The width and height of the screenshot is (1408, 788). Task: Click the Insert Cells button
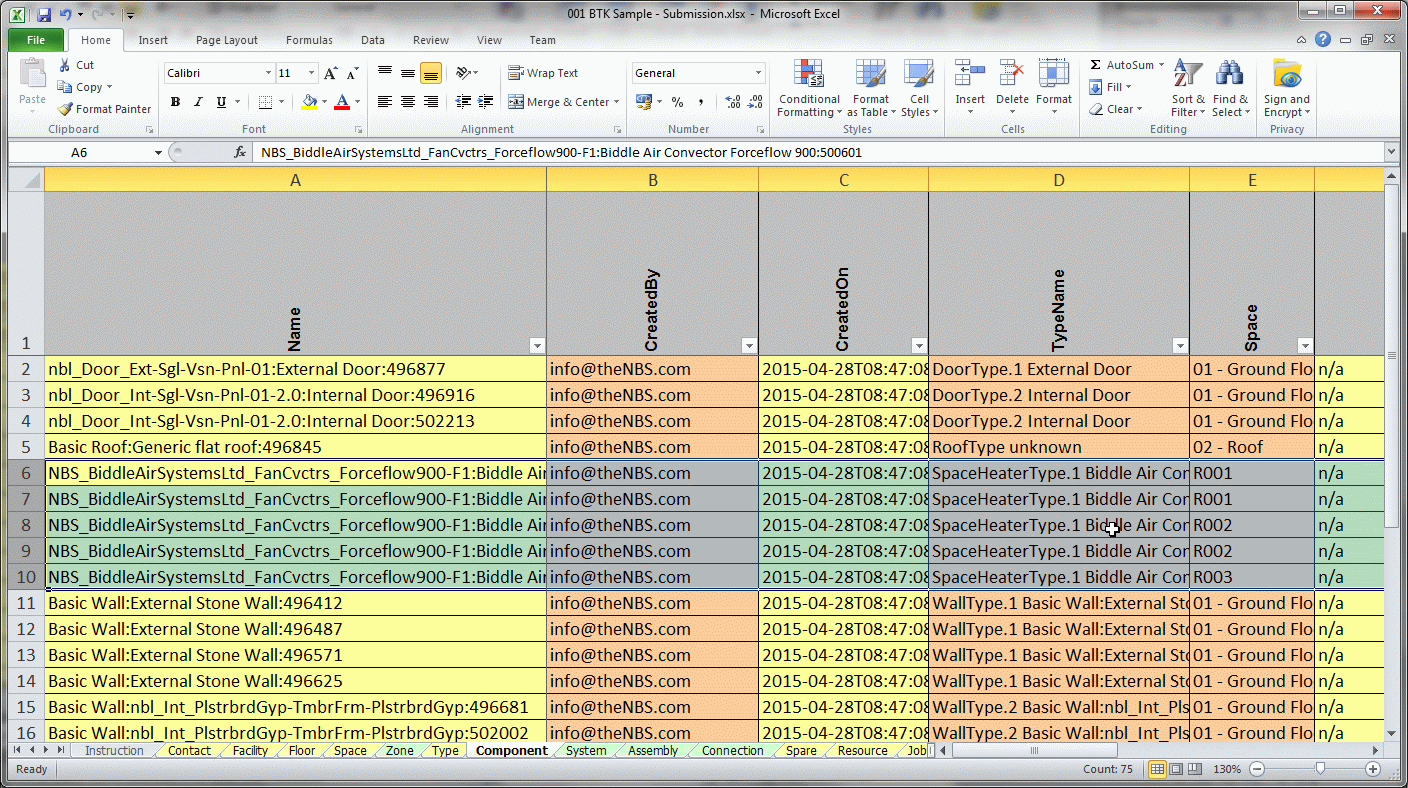[969, 88]
